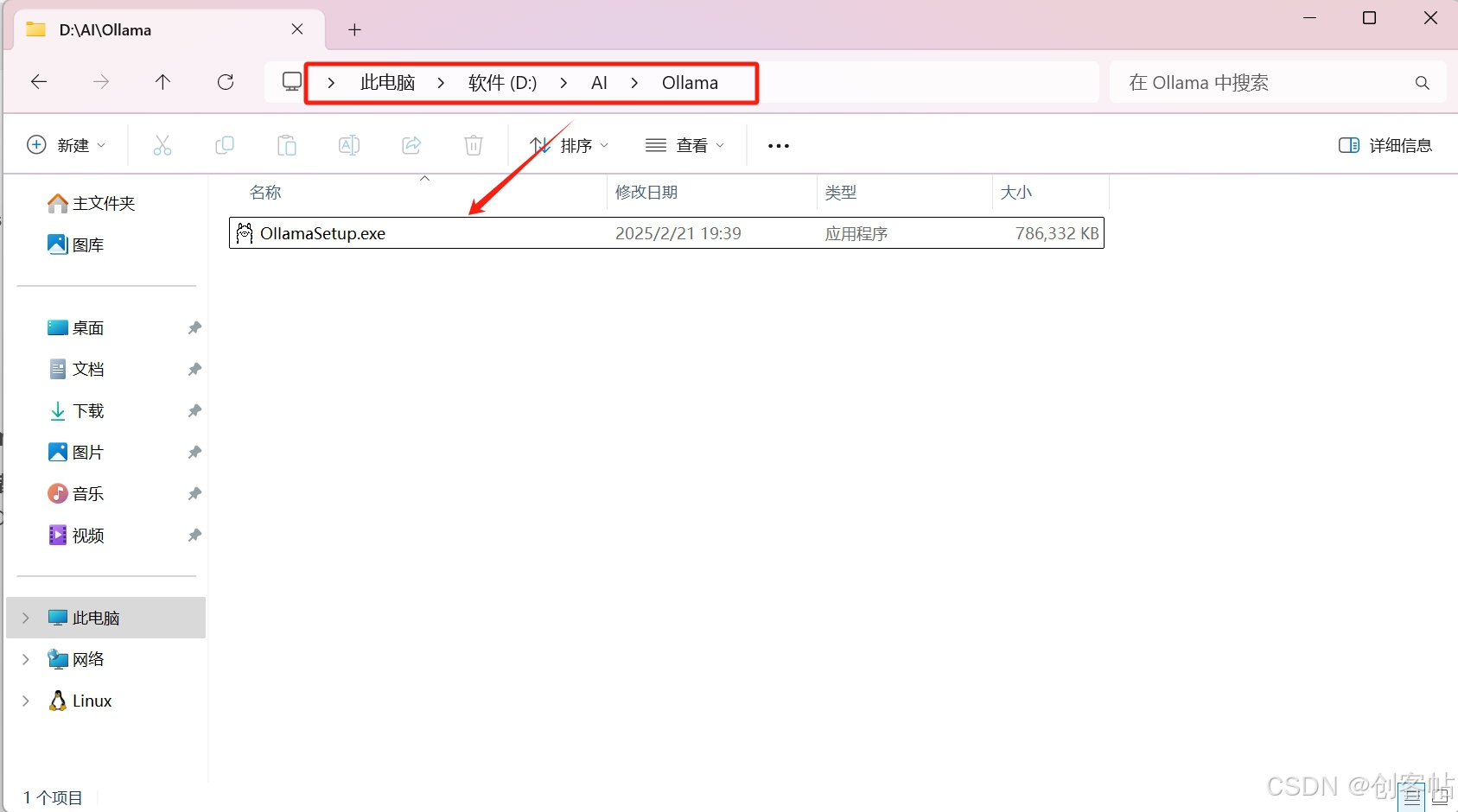Go up one folder level
The width and height of the screenshot is (1458, 812).
coord(162,82)
